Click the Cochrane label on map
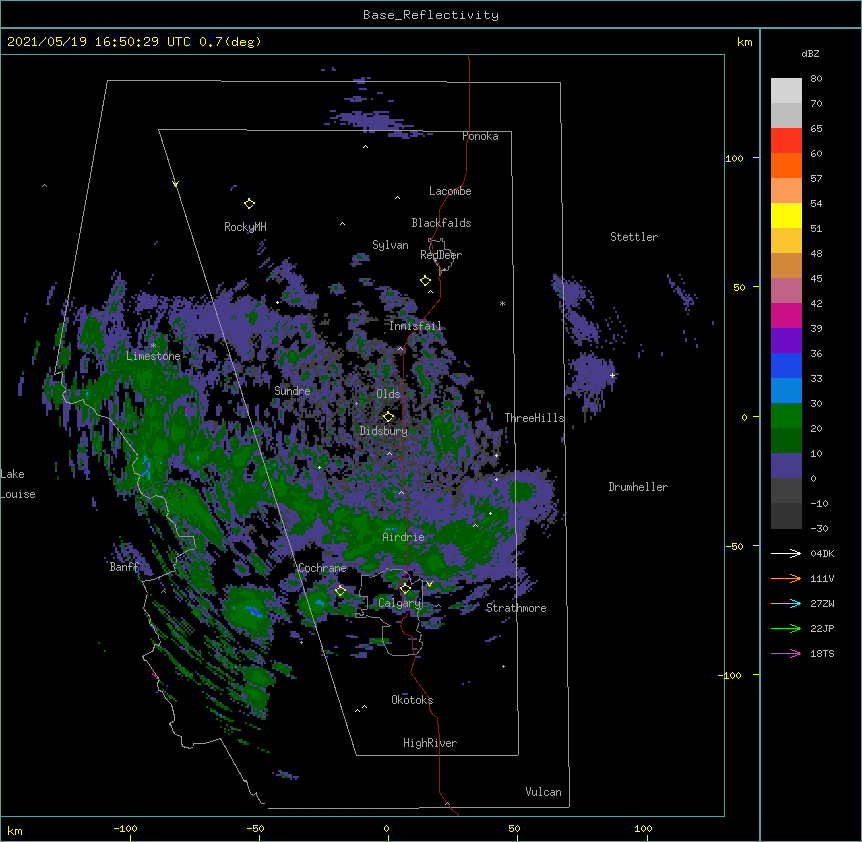The width and height of the screenshot is (862, 842). point(322,568)
